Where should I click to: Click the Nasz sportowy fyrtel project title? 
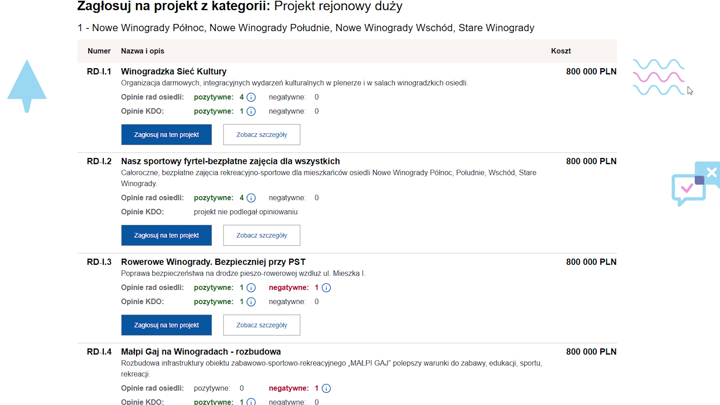pyautogui.click(x=230, y=161)
